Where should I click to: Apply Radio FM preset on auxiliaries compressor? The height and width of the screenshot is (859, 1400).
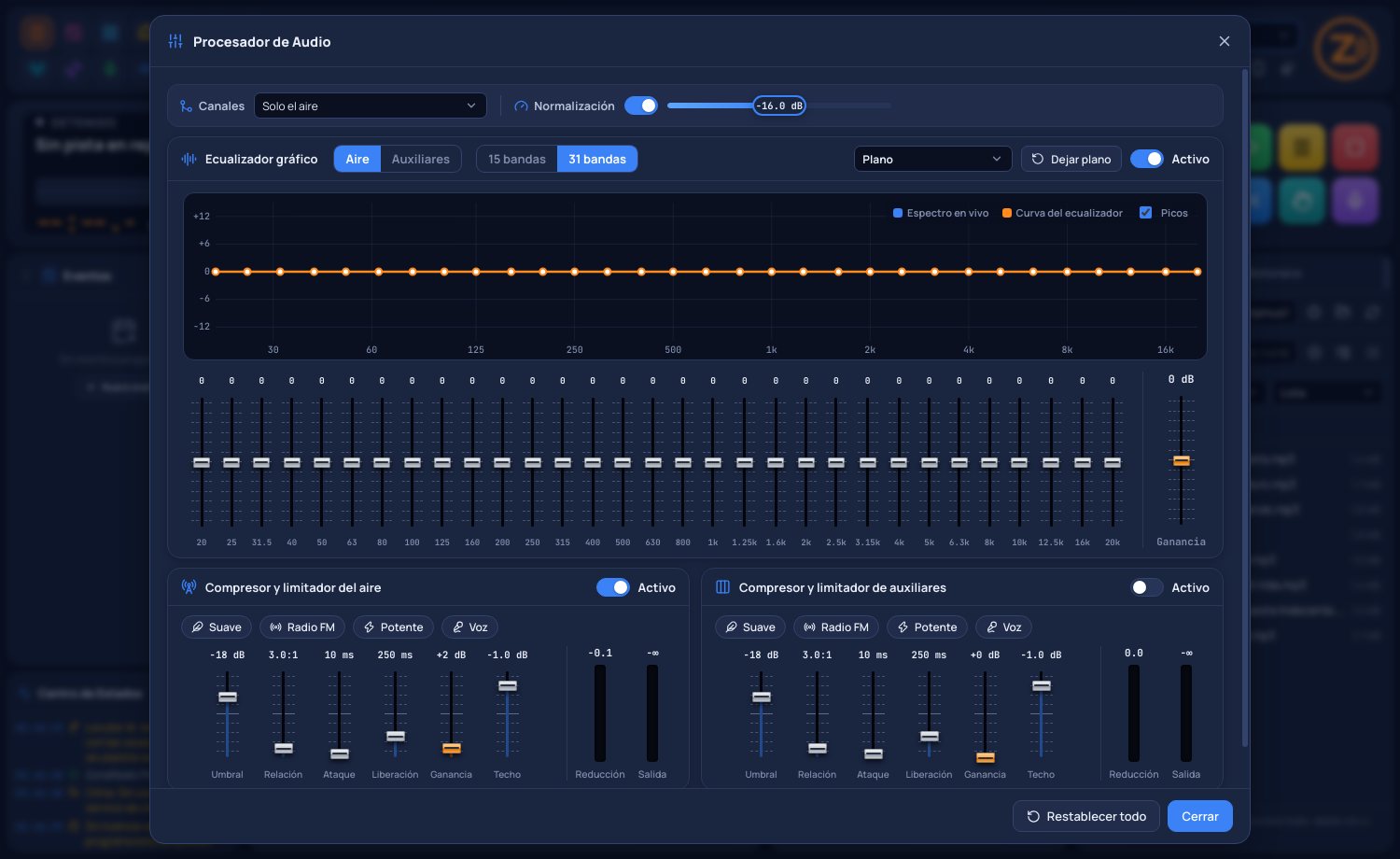click(836, 627)
